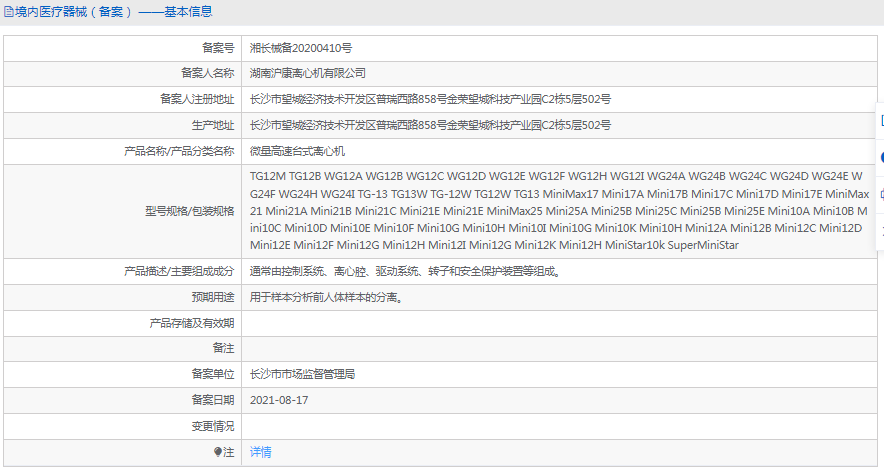Click the 变更情况 row label

point(213,426)
